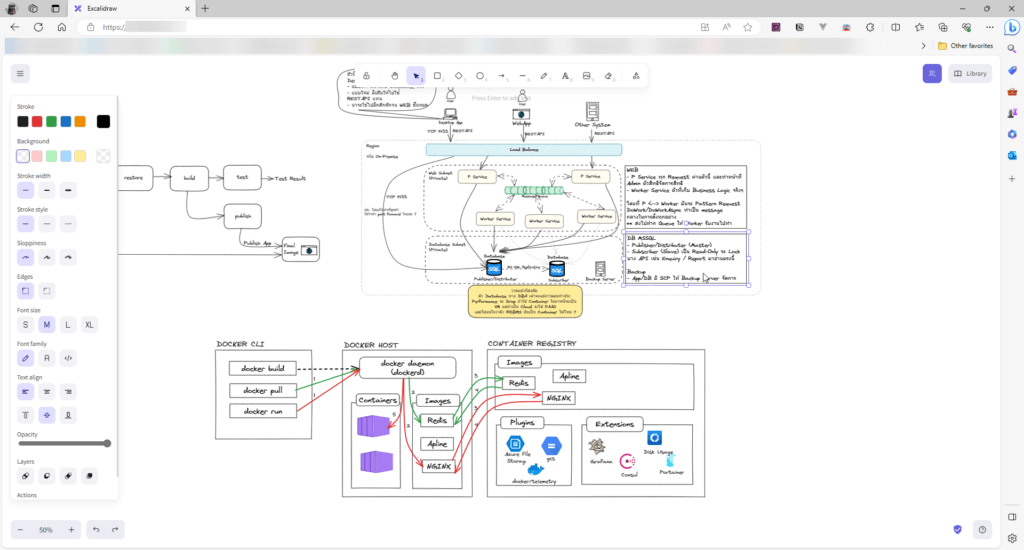Image resolution: width=1024 pixels, height=550 pixels.
Task: Set sloppiness to artist
Action: click(x=46, y=257)
